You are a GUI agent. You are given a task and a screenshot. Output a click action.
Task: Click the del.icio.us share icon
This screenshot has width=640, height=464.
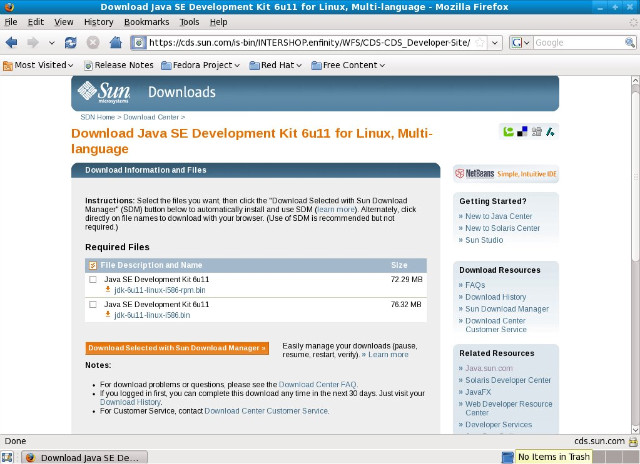point(522,131)
